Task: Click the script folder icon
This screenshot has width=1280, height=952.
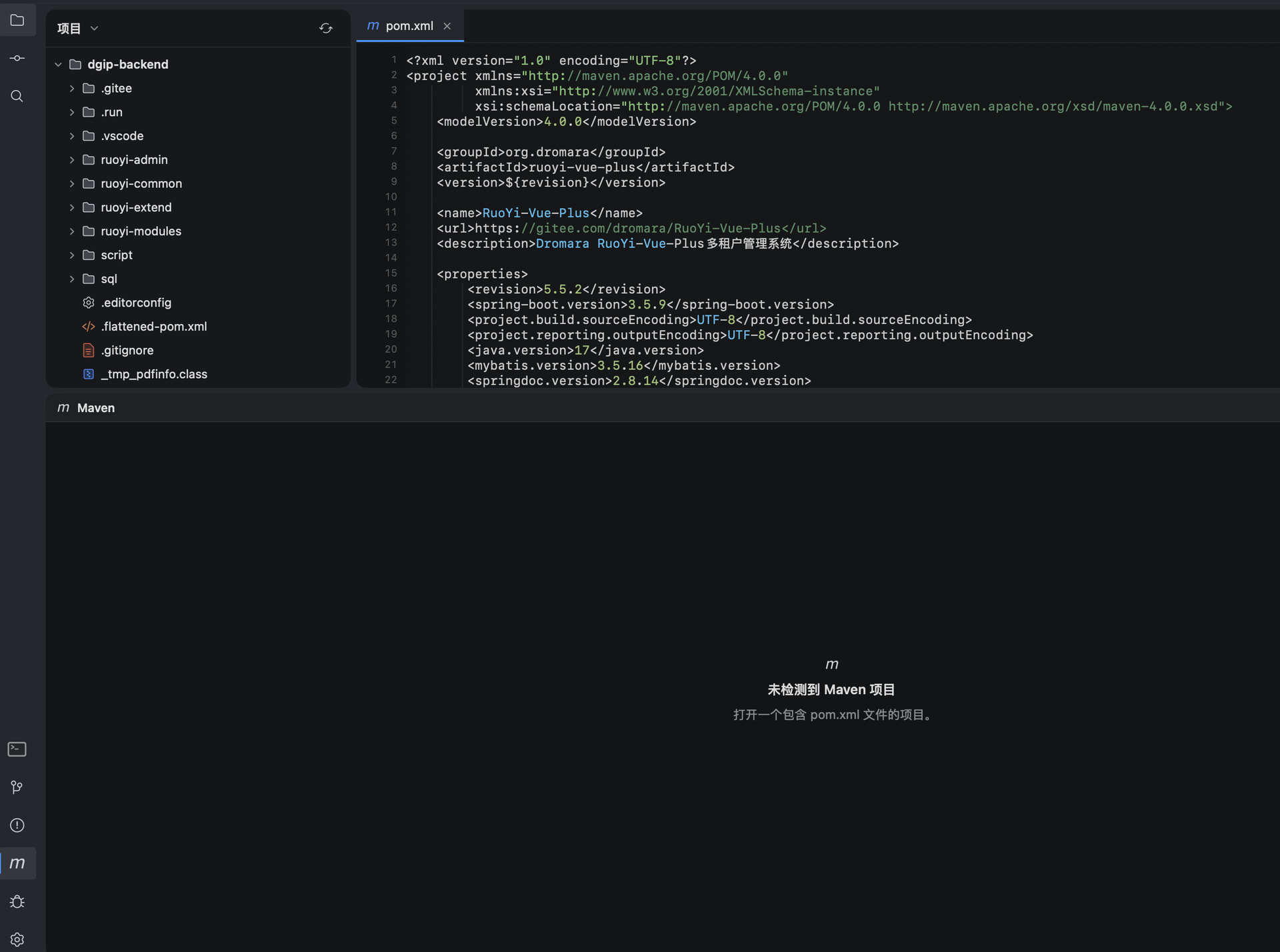Action: (89, 255)
